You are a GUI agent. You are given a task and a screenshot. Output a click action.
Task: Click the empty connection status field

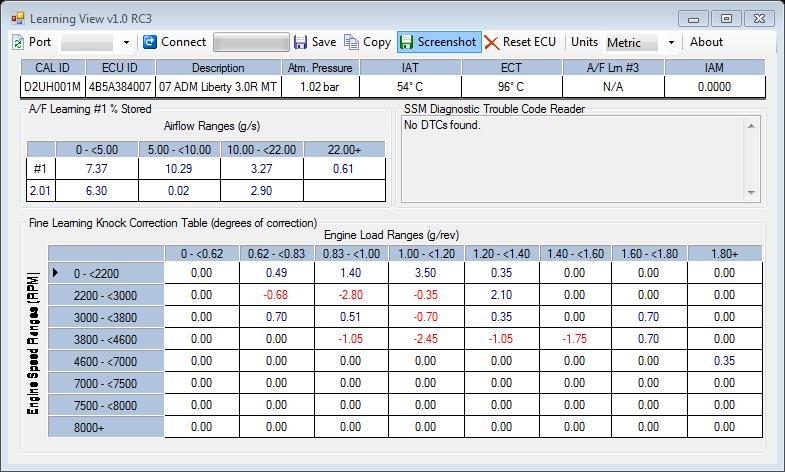[x=250, y=42]
